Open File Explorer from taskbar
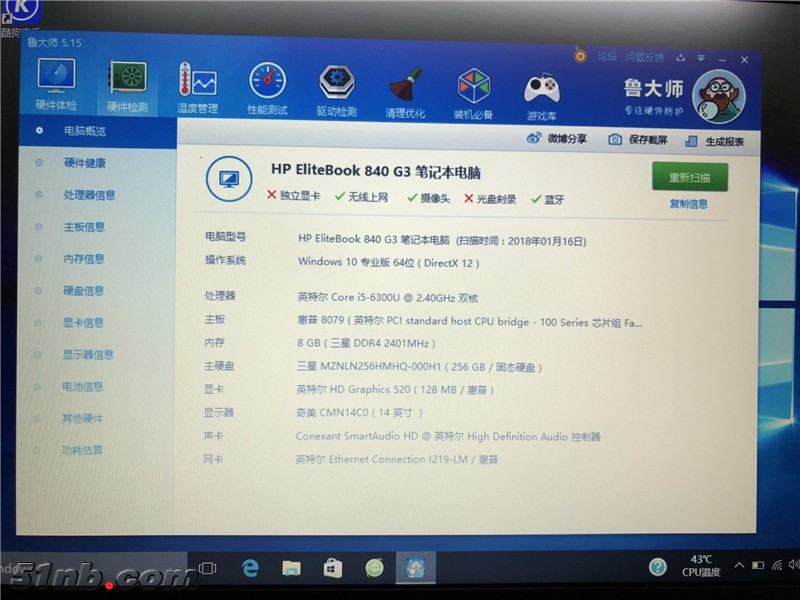 (291, 567)
